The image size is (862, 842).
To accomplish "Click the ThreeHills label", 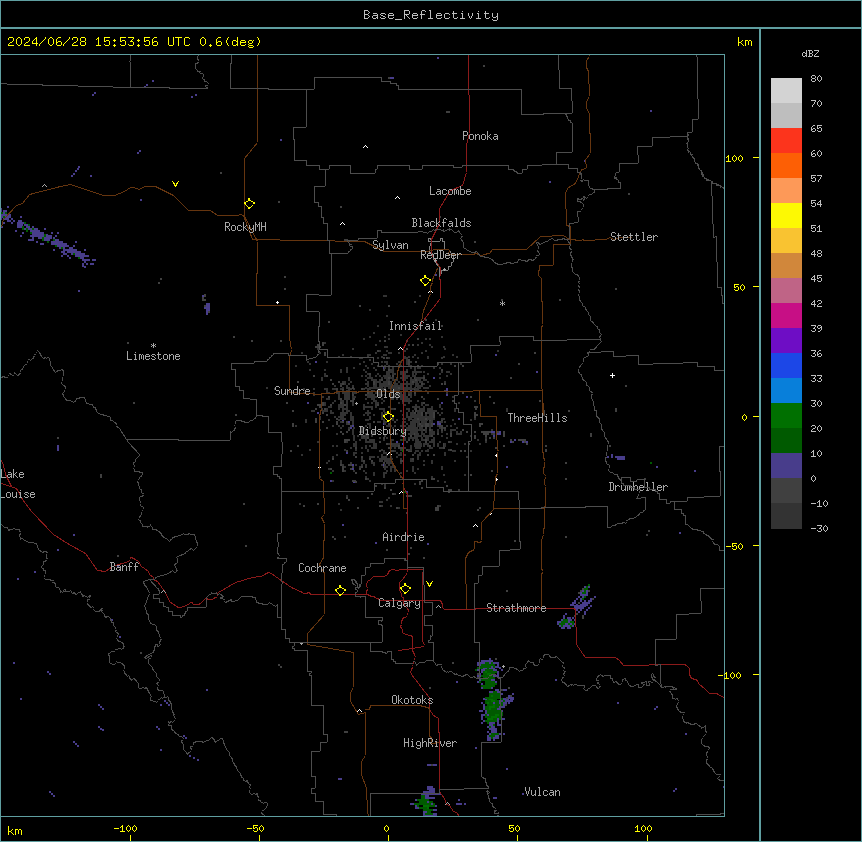I will 537,418.
